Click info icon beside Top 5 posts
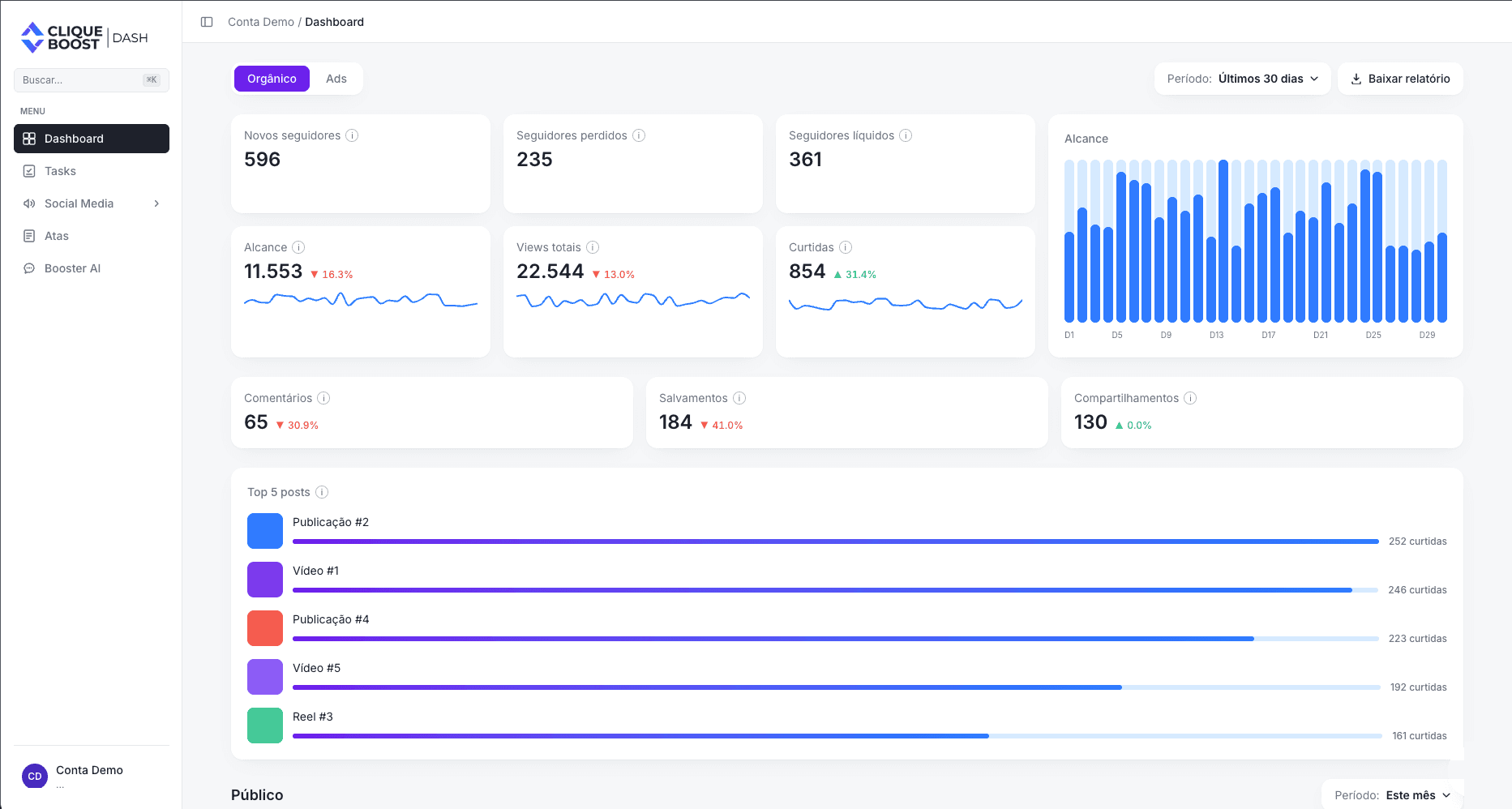1512x809 pixels. 322,492
